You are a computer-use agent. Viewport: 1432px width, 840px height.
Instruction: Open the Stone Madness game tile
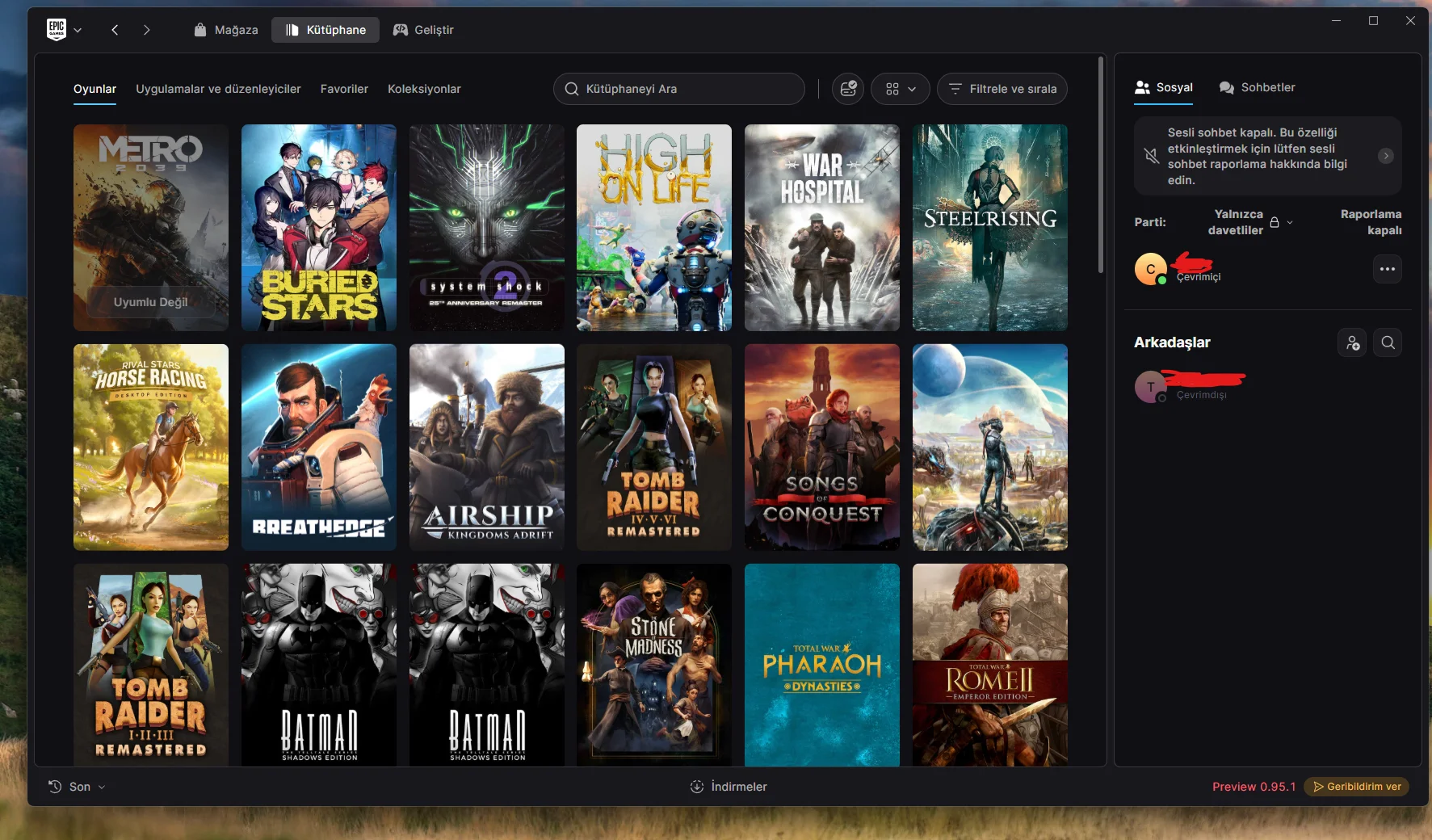coord(654,665)
